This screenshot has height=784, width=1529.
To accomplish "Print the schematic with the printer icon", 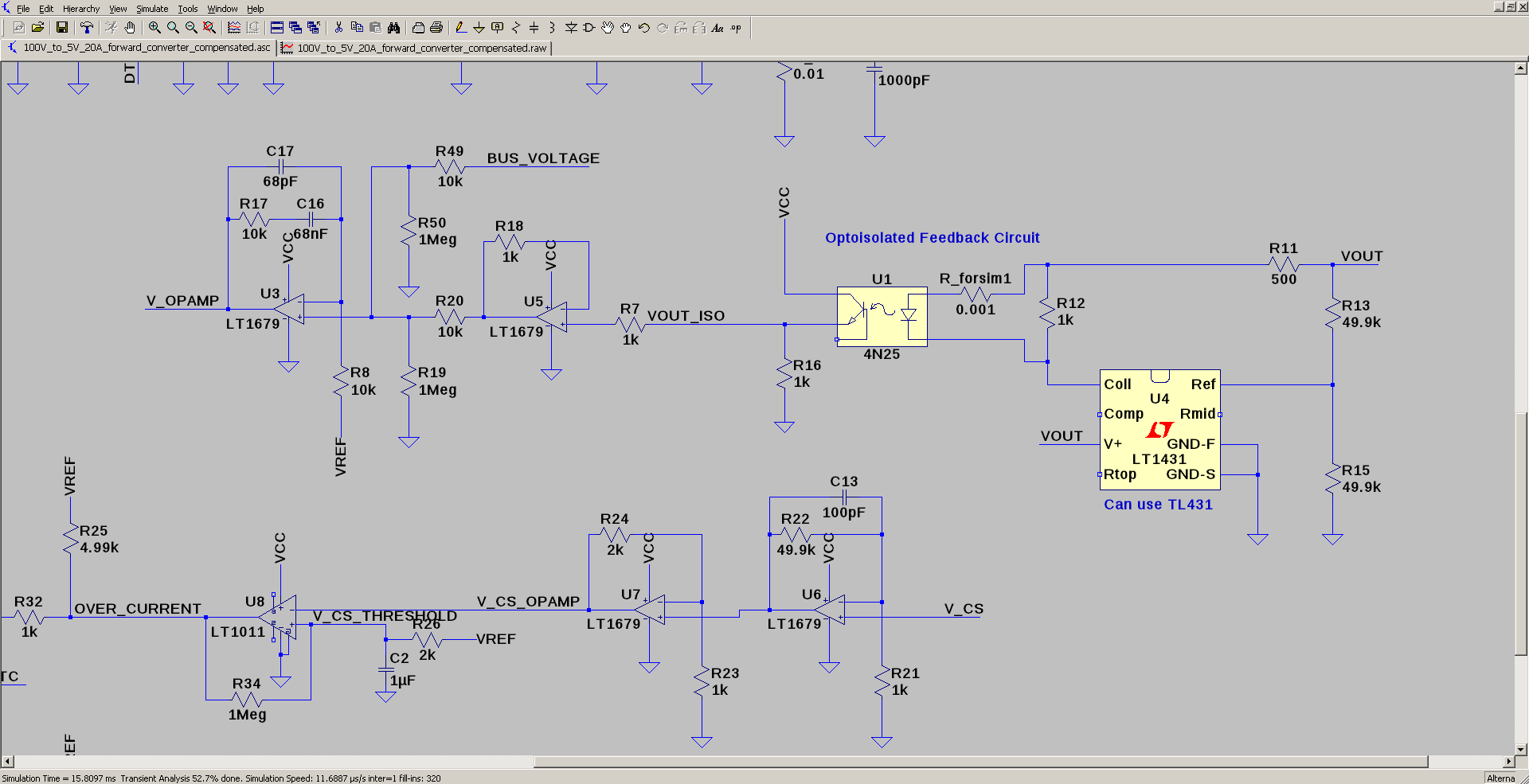I will [436, 28].
